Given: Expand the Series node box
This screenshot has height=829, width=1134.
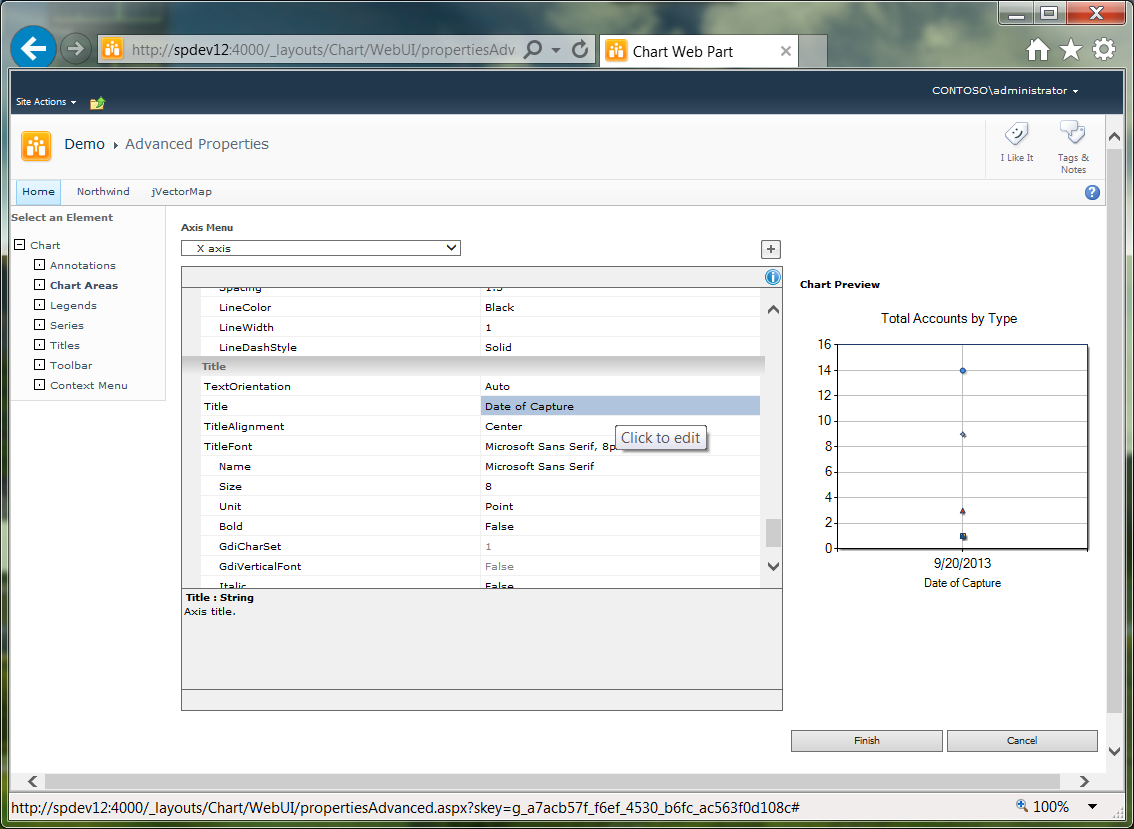Looking at the screenshot, I should (x=40, y=326).
